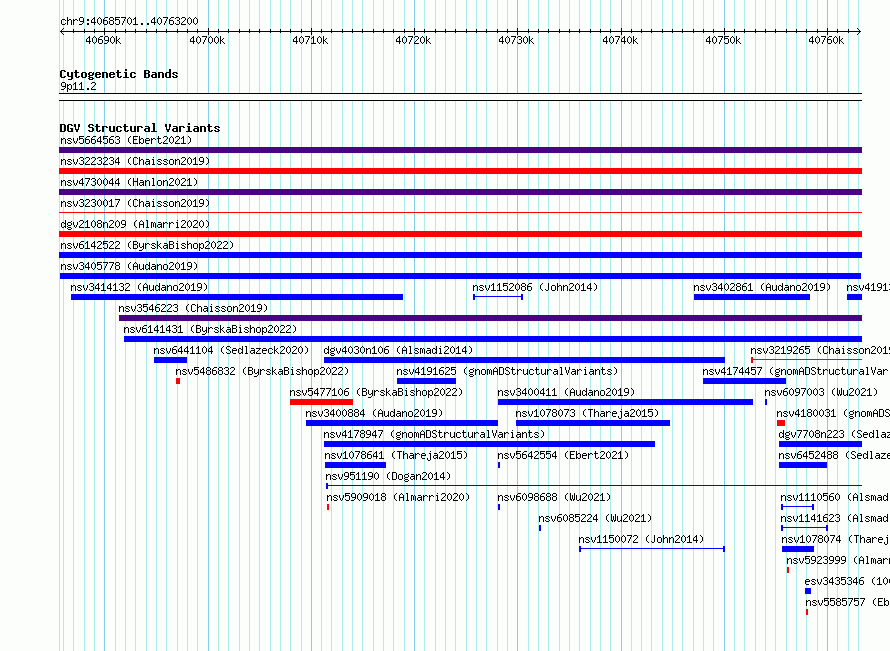Click the nsv951190 (Dogan2014) label
The image size is (890, 651).
point(388,476)
